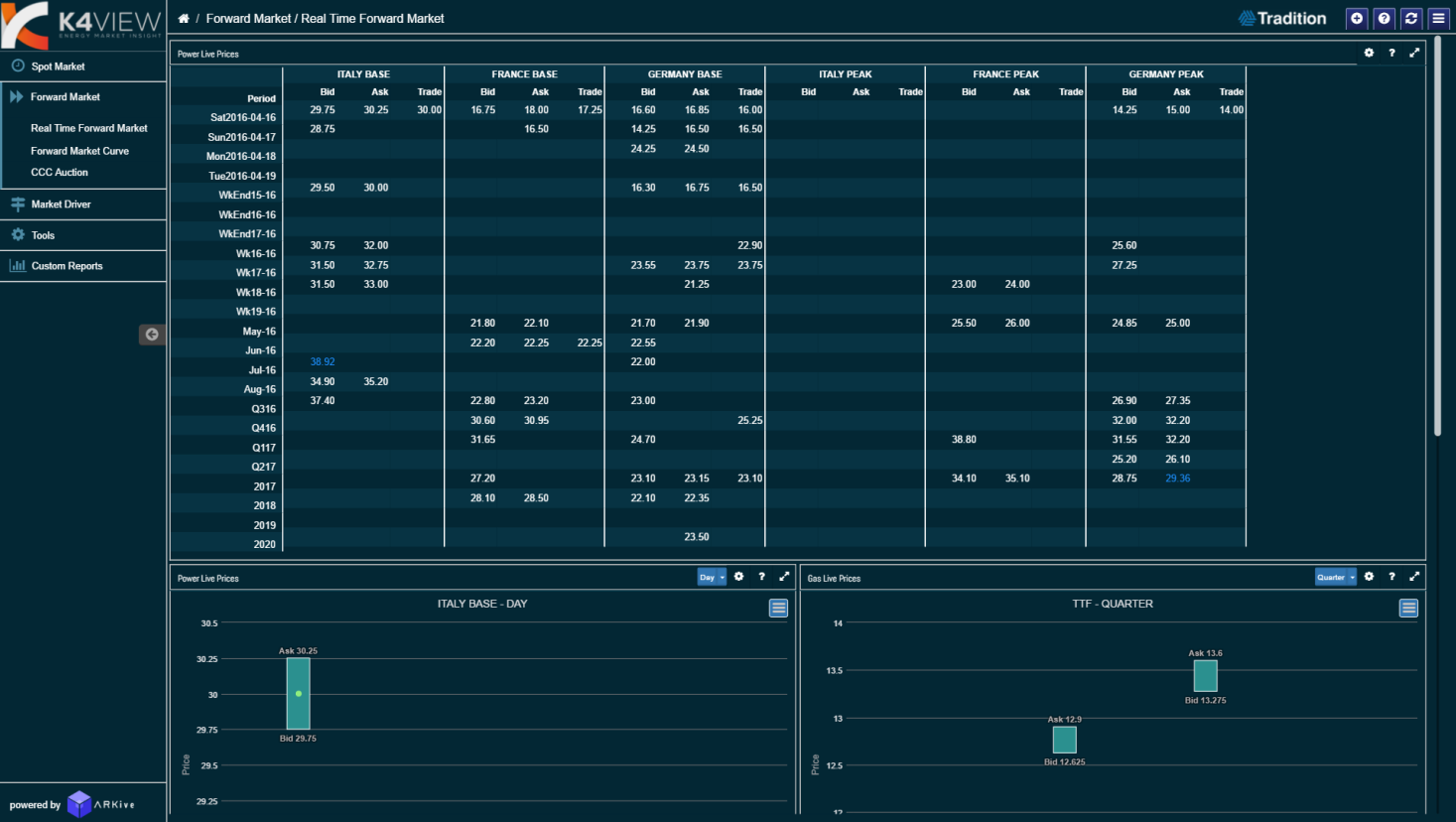Open the Quarter period dropdown

click(x=1335, y=577)
